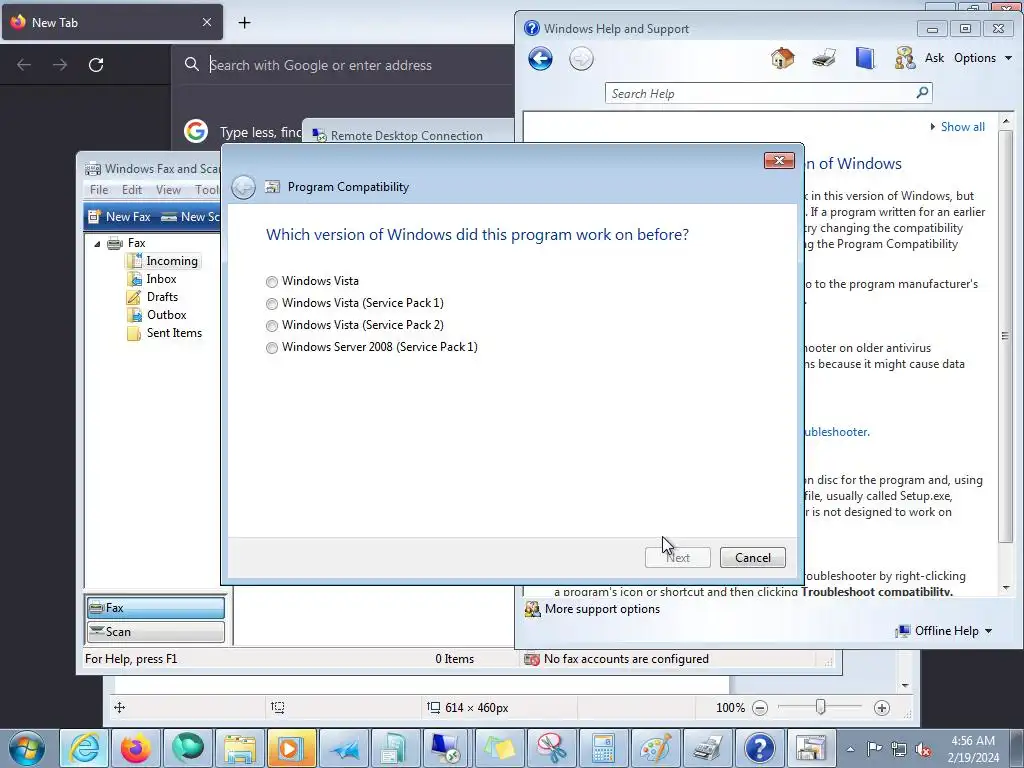The image size is (1024, 768).
Task: Select the Windows Vista radio button
Action: pyautogui.click(x=272, y=281)
